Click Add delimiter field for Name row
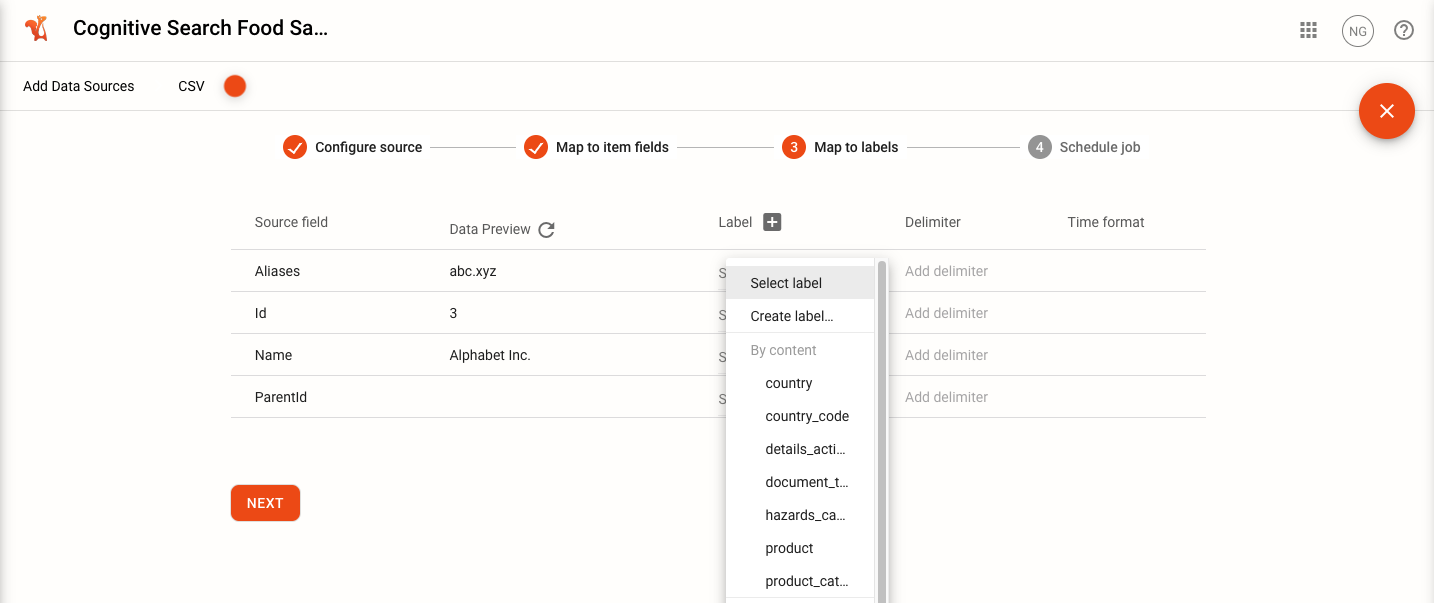Viewport: 1434px width, 603px height. coord(946,355)
